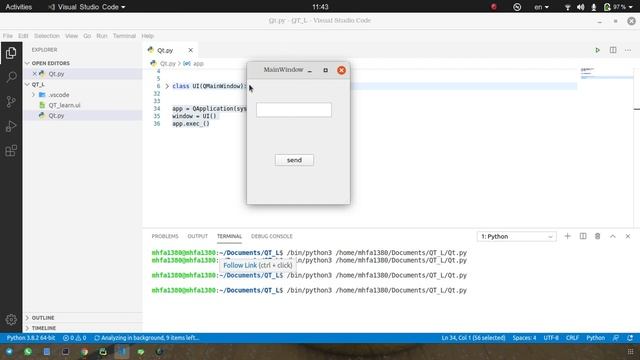Viewport: 640px width, 360px height.
Task: Close the Qt.py editor tab
Action: tap(190, 50)
